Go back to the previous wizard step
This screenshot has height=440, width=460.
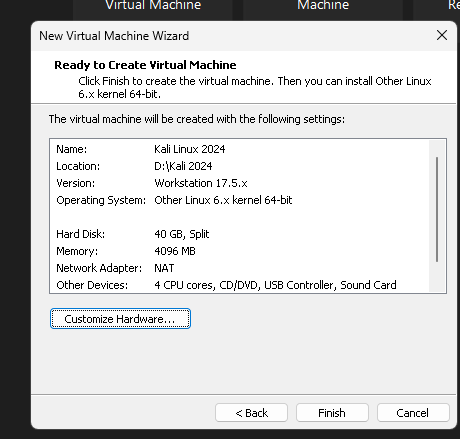point(251,413)
